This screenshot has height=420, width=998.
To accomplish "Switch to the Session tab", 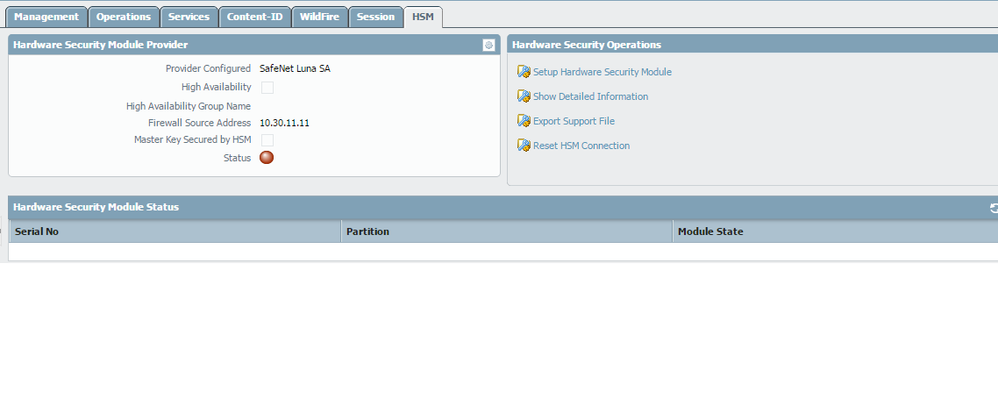I will click(x=376, y=17).
